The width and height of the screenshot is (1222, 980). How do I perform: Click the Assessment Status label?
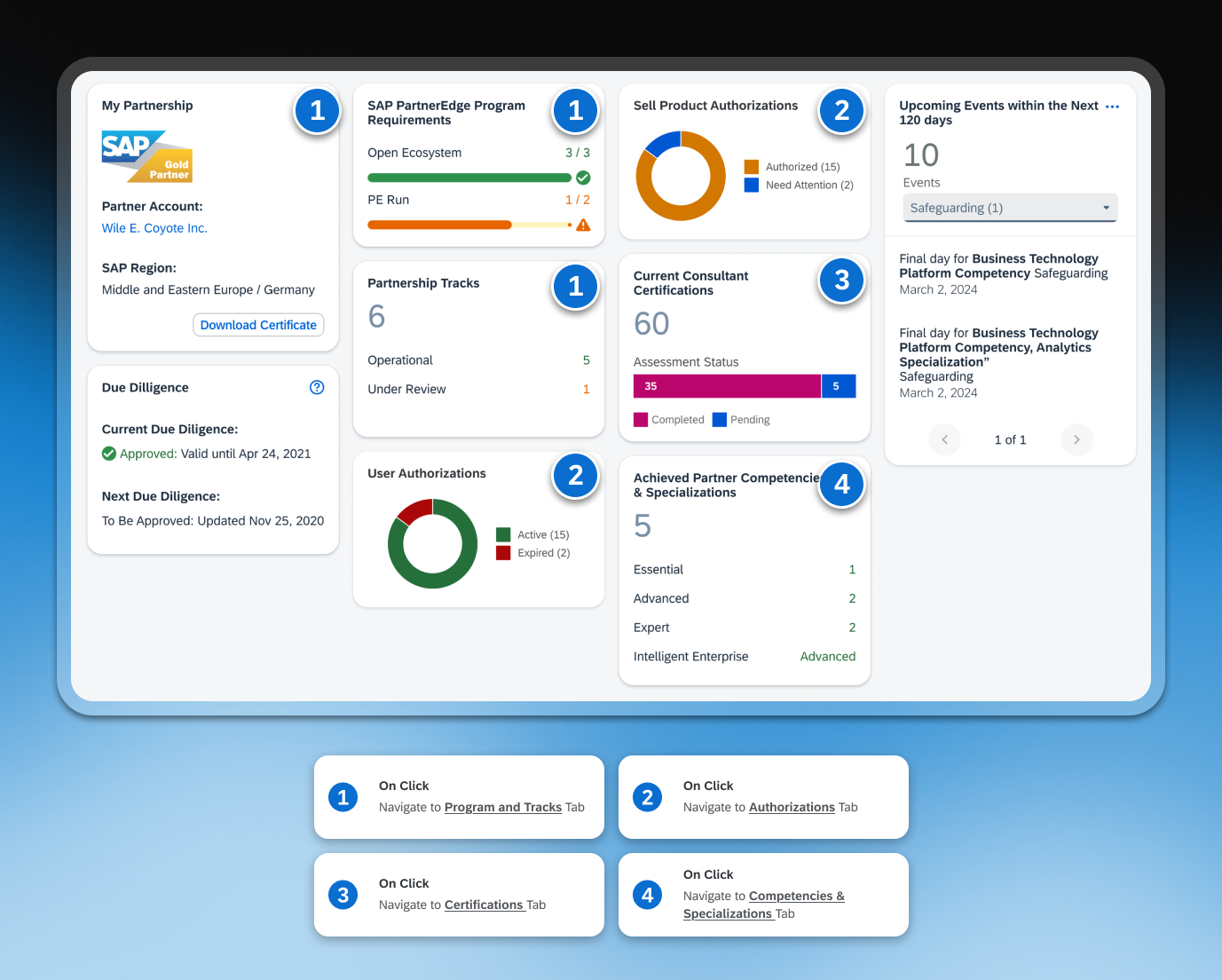click(686, 362)
